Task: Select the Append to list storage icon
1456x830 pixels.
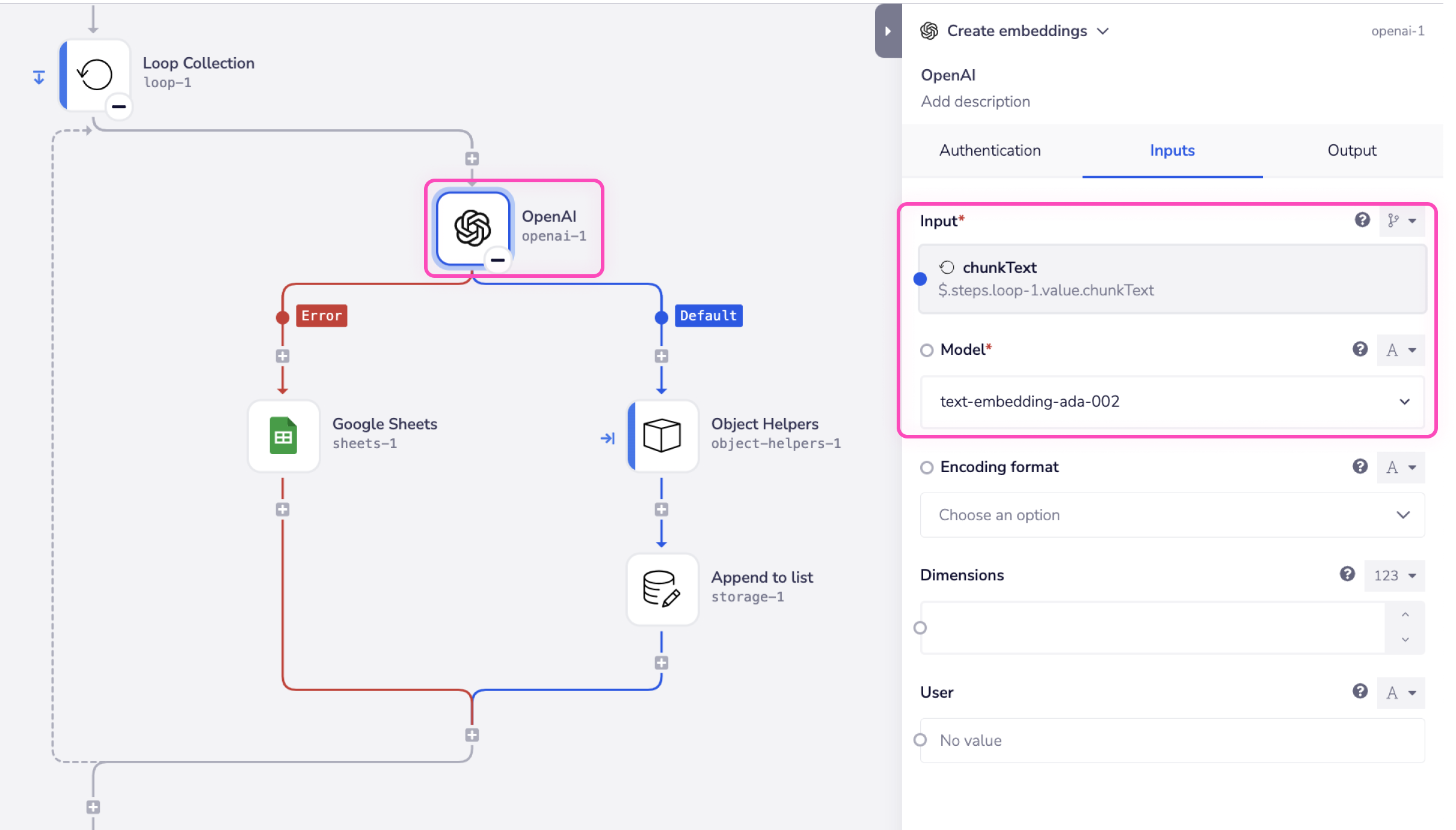Action: tap(662, 589)
